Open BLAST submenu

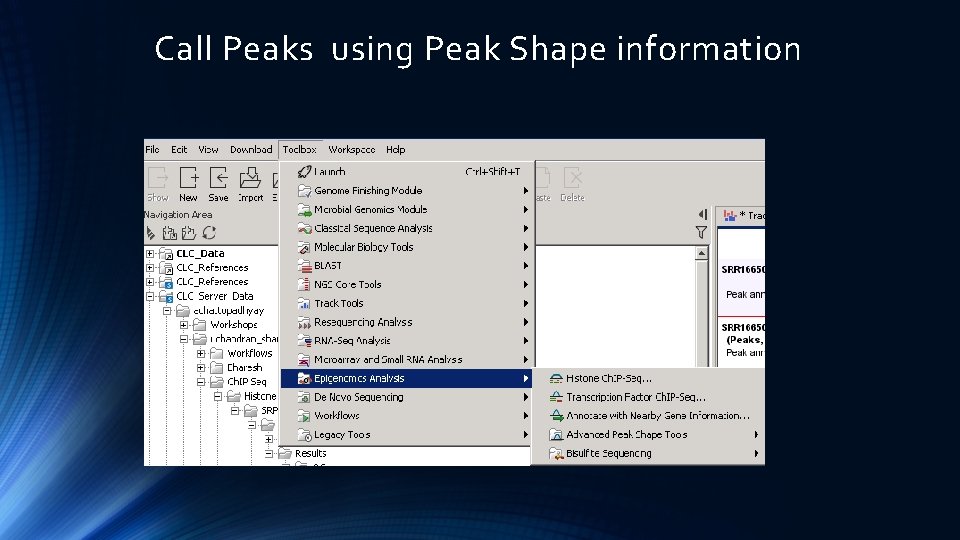pyautogui.click(x=408, y=266)
